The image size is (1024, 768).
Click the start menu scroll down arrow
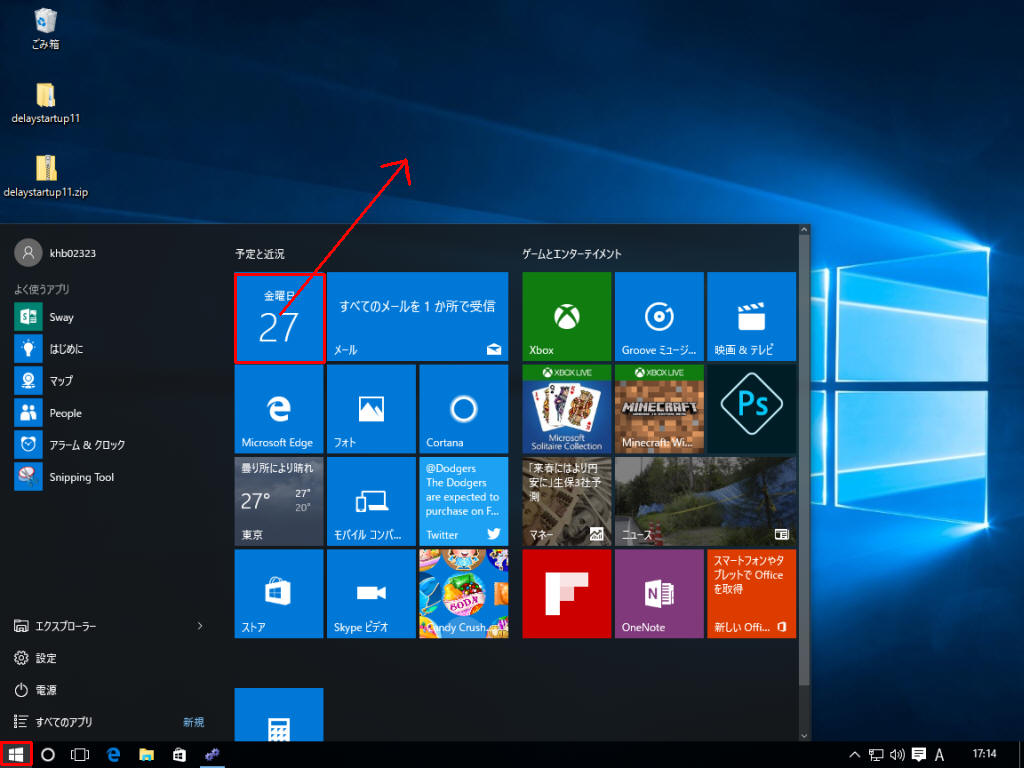(804, 735)
